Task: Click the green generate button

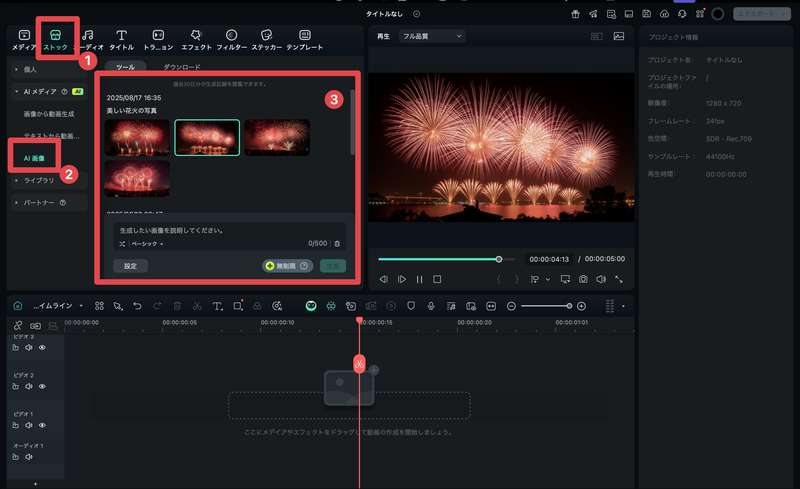Action: point(333,266)
